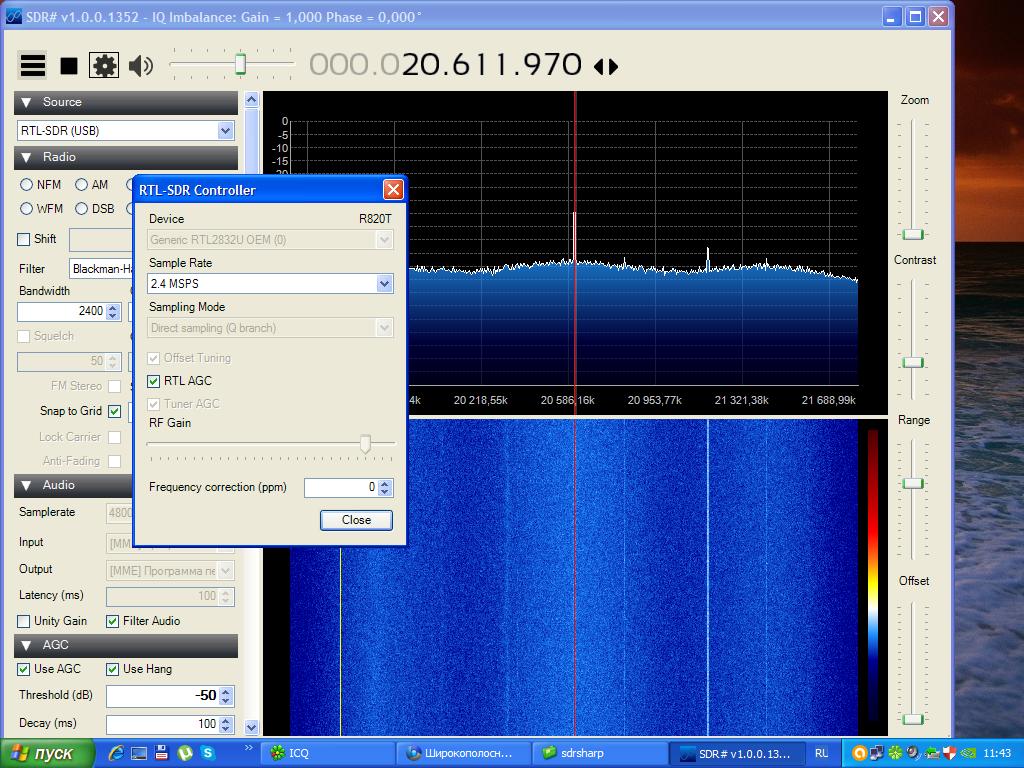The height and width of the screenshot is (768, 1024).
Task: Collapse the AGC panel
Action: [x=26, y=645]
